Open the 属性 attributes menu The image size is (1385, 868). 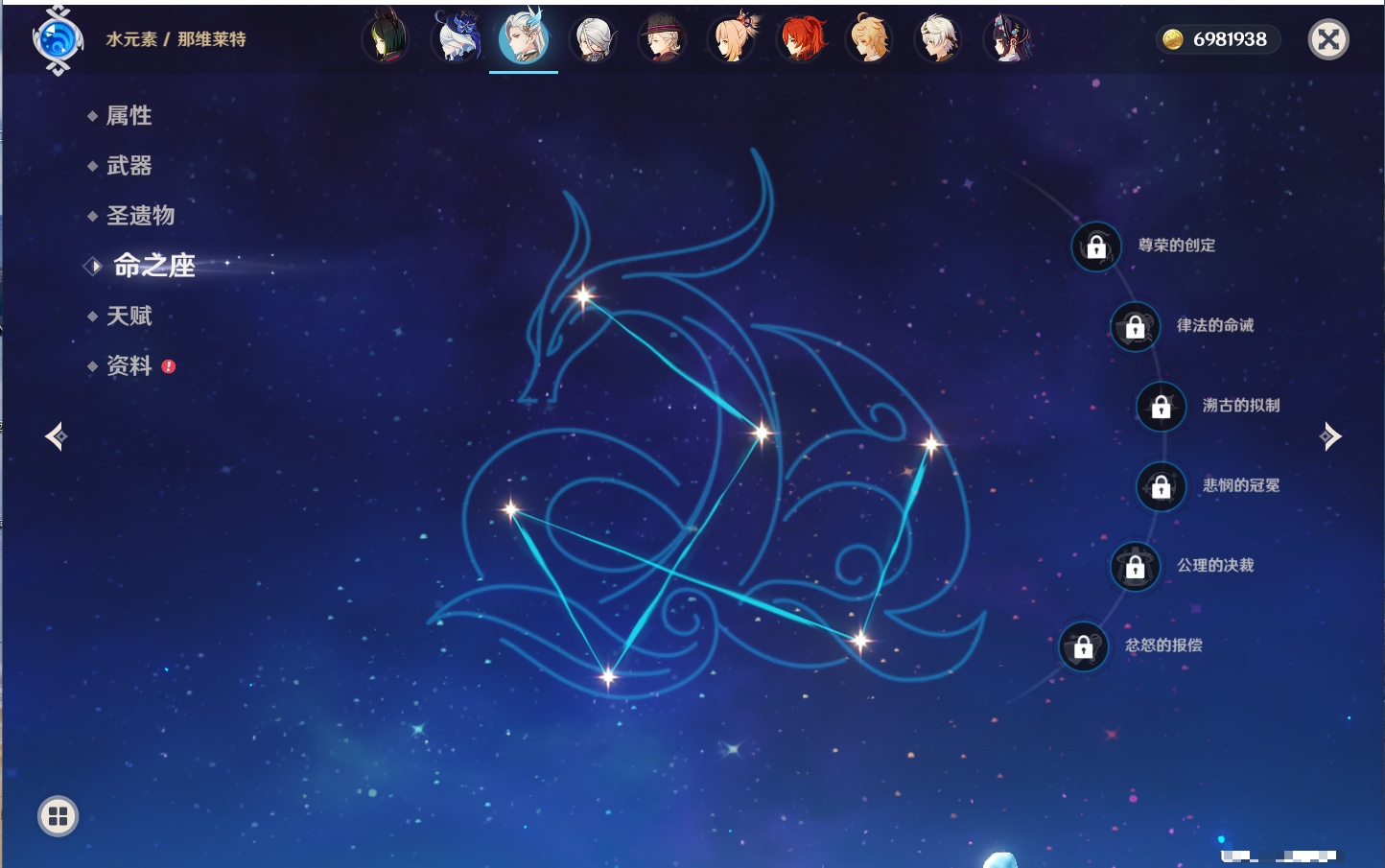[129, 116]
